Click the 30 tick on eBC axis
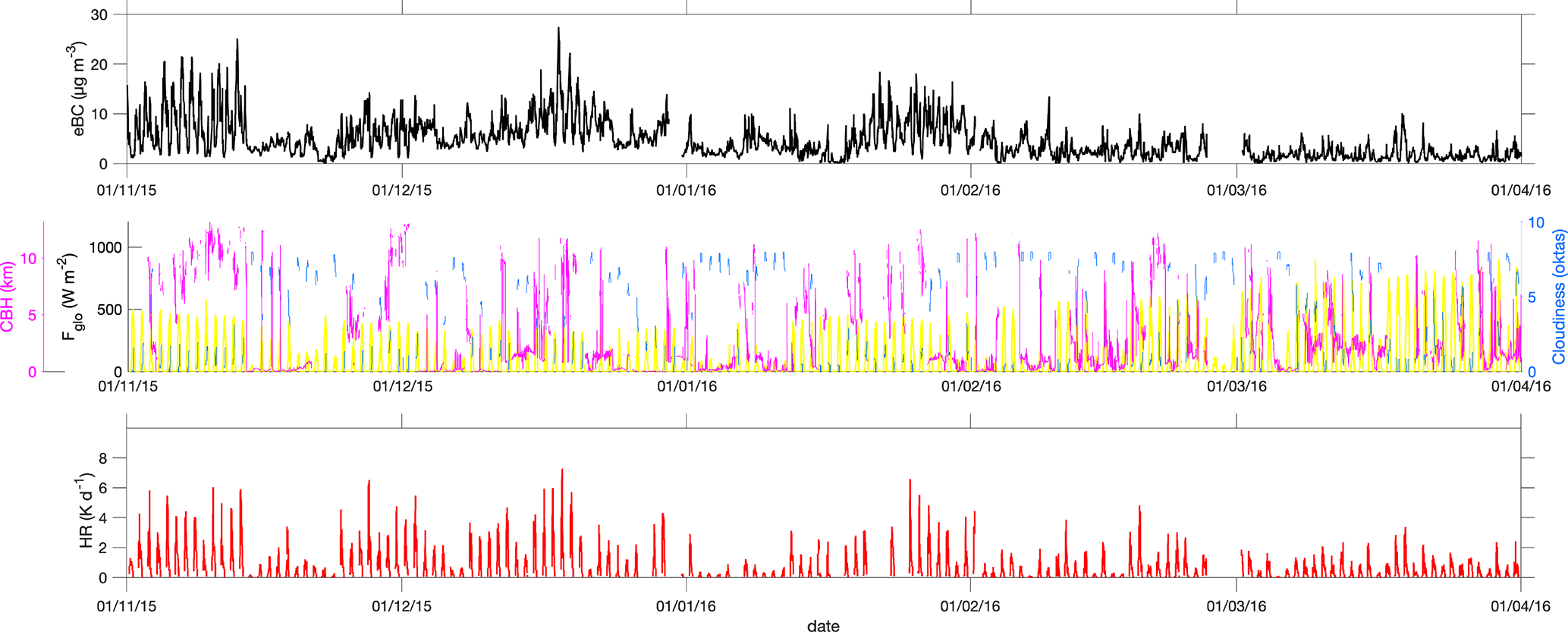The height and width of the screenshot is (632, 1568). (x=99, y=15)
